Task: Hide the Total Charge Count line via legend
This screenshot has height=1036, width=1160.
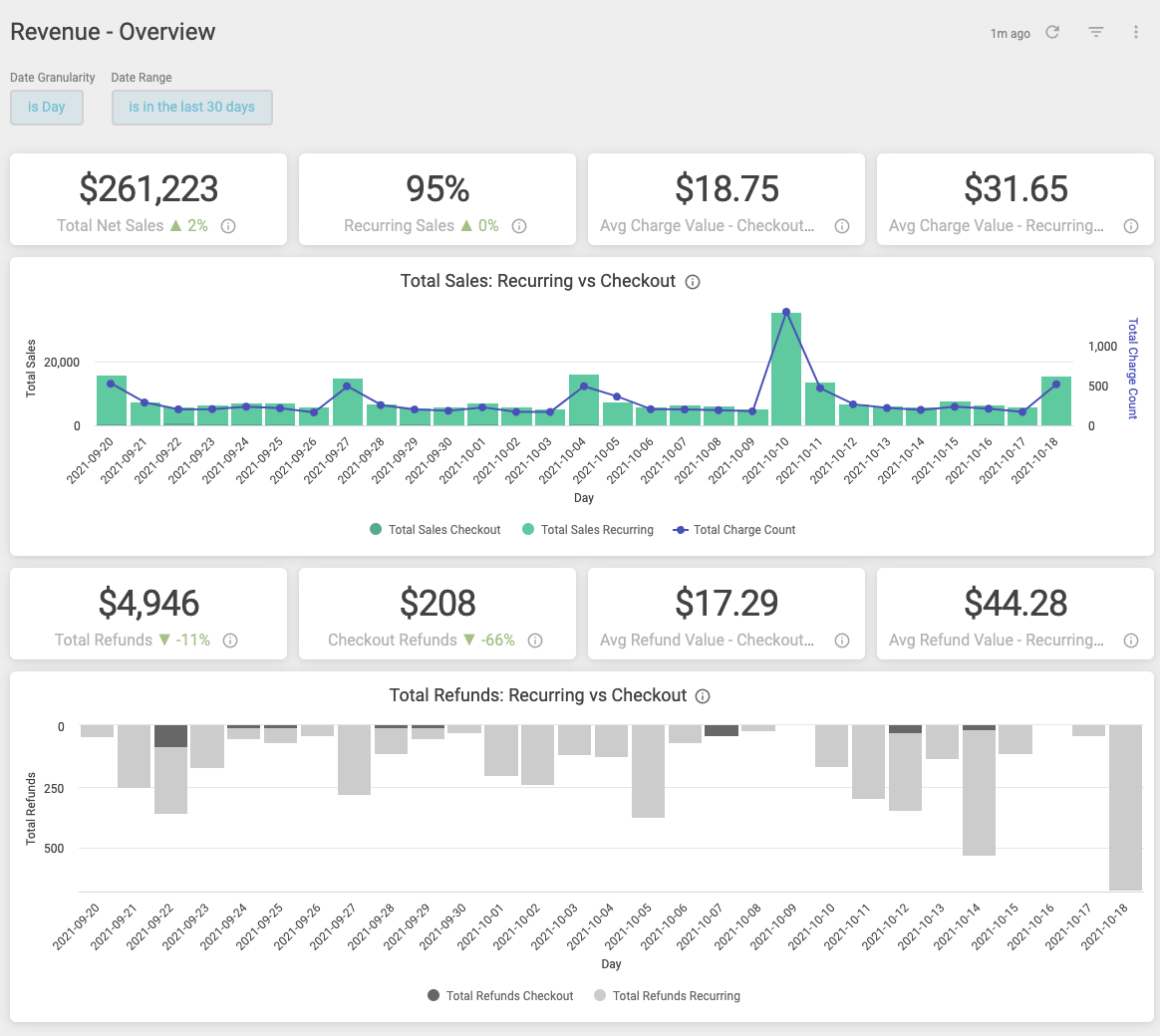Action: 734,529
